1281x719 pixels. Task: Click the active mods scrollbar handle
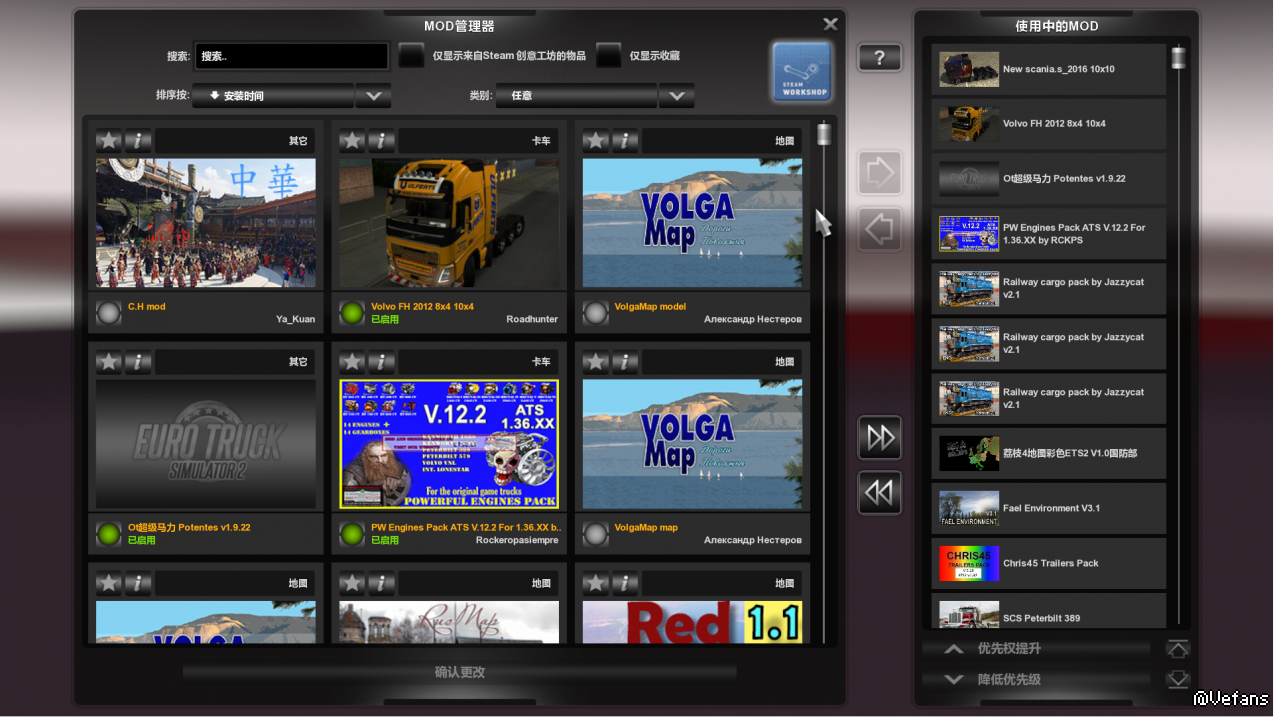point(1179,57)
